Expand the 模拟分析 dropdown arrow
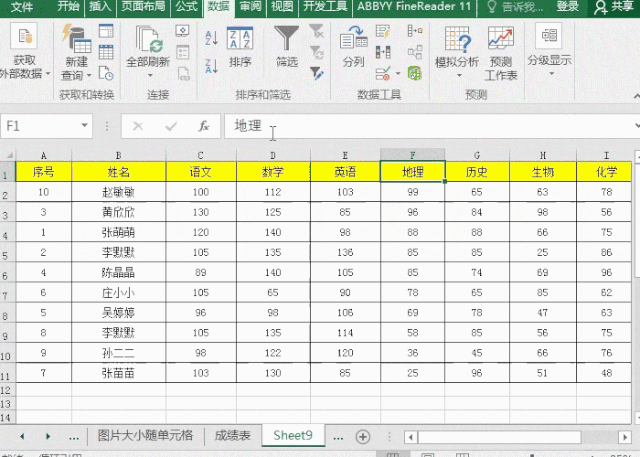The height and width of the screenshot is (457, 640). pos(459,75)
